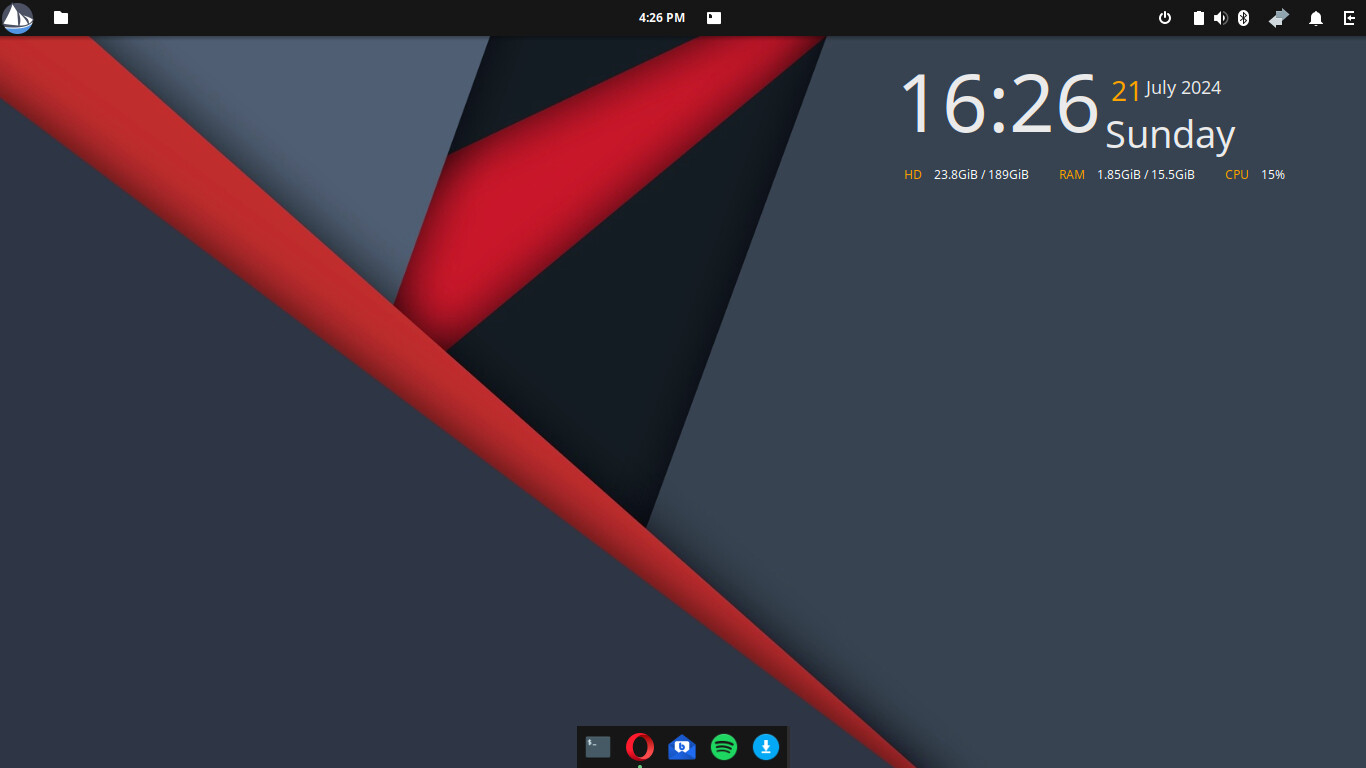
Task: Open the Places folder icon in top panel
Action: click(61, 18)
